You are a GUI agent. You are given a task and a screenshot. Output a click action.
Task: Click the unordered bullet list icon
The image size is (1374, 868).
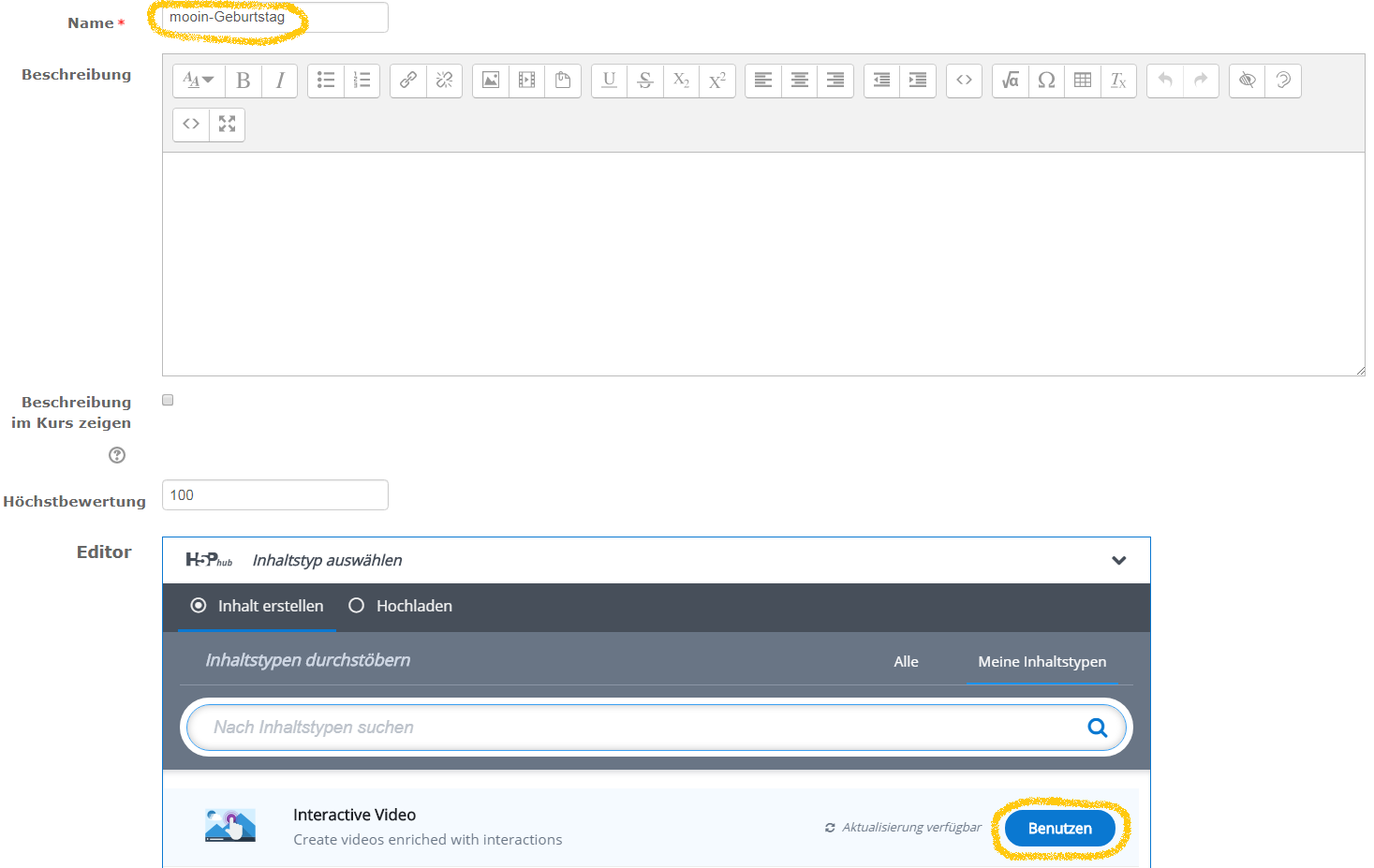pos(326,81)
